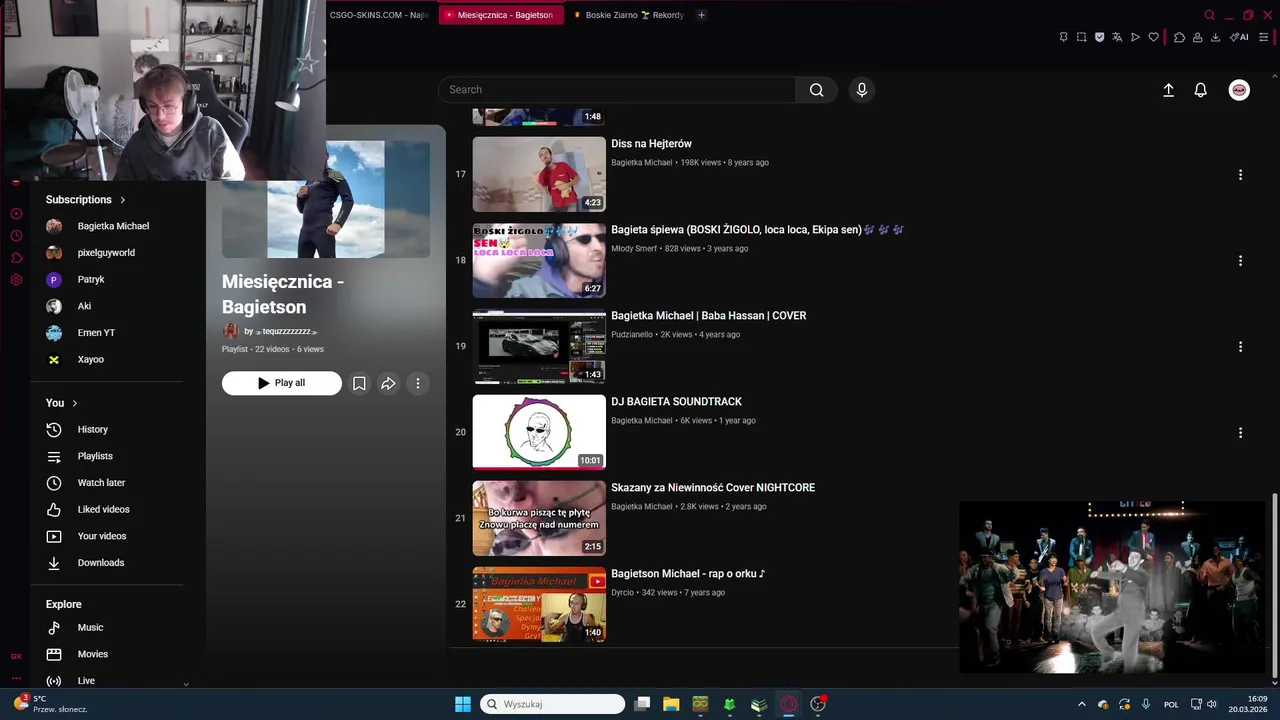Open Opera ad-blocker shield icon

click(x=1099, y=37)
